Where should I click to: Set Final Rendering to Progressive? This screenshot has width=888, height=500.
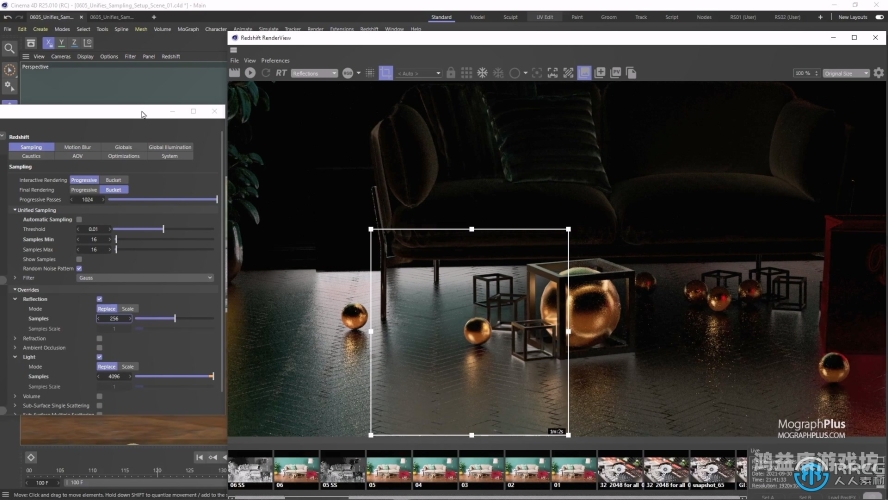[x=84, y=189]
